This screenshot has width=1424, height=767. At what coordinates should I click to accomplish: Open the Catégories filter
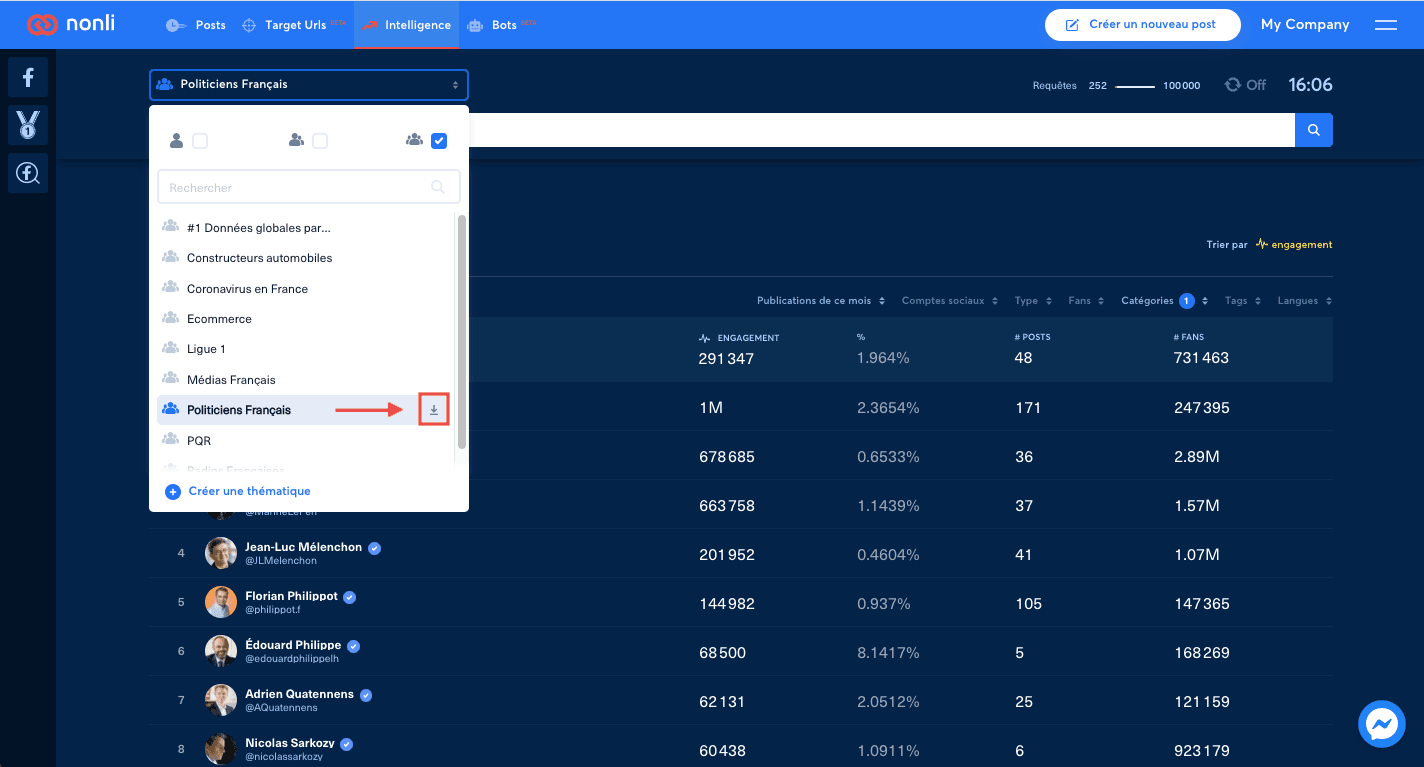(x=1165, y=301)
